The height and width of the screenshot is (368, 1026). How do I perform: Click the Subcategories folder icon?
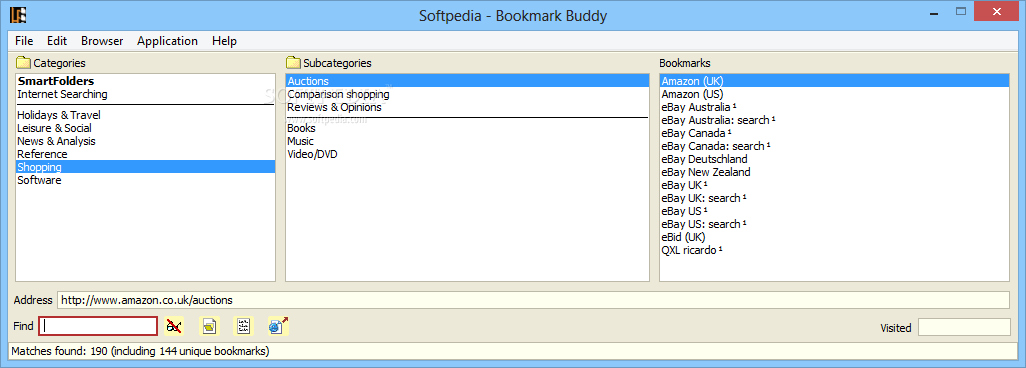click(293, 63)
